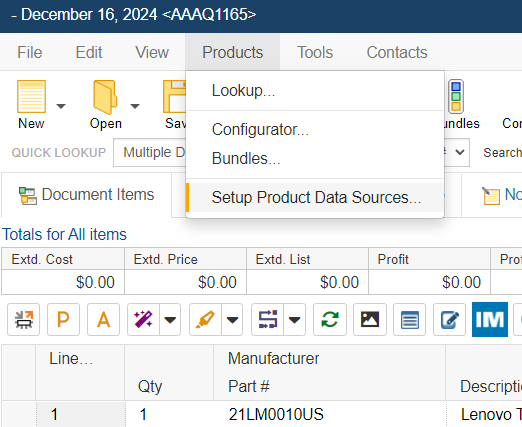Open the highlighter dropdown arrow
This screenshot has width=522, height=427.
(x=232, y=319)
